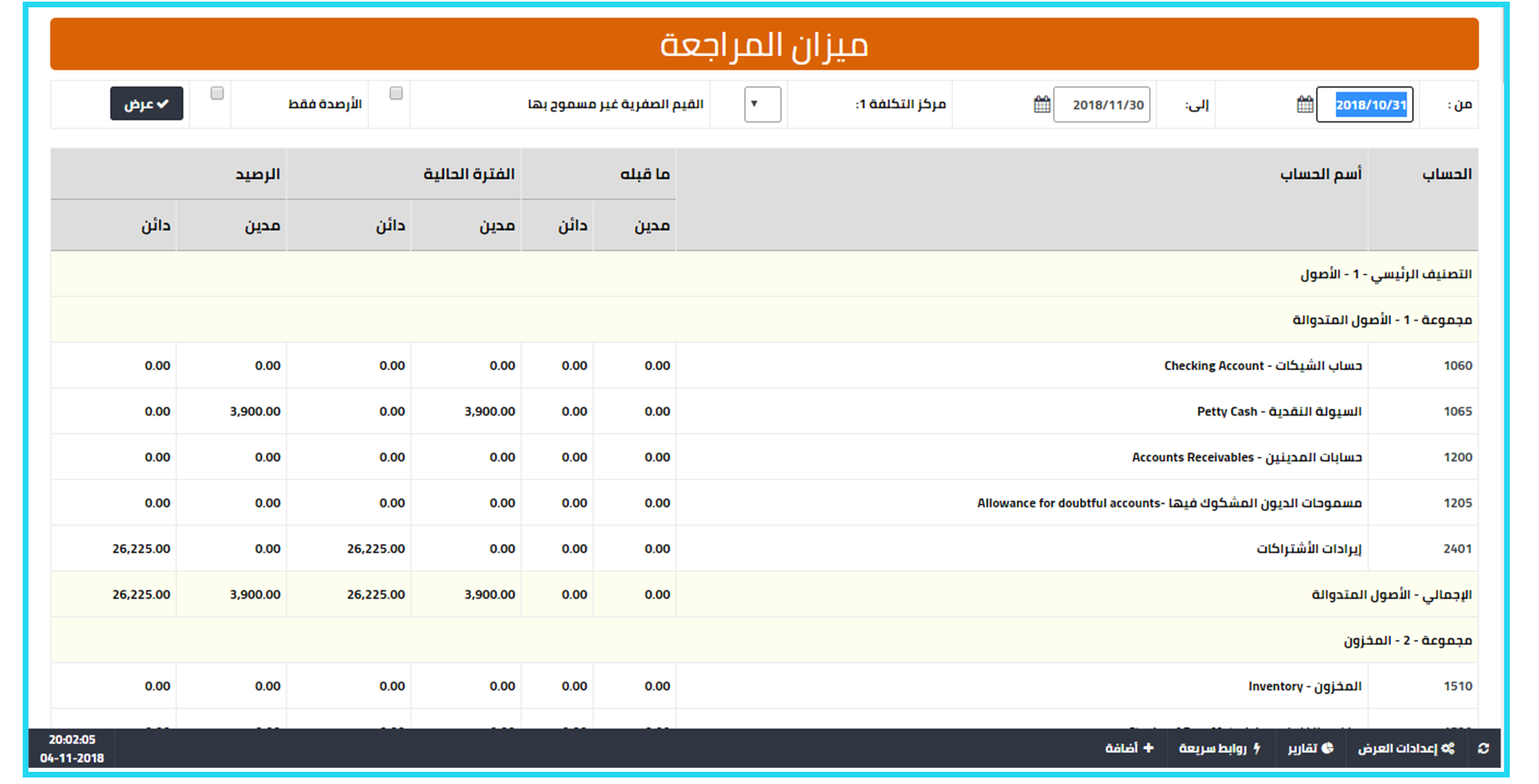Click the Accounts Receivables account name
Image resolution: width=1539 pixels, height=784 pixels.
click(x=1246, y=458)
